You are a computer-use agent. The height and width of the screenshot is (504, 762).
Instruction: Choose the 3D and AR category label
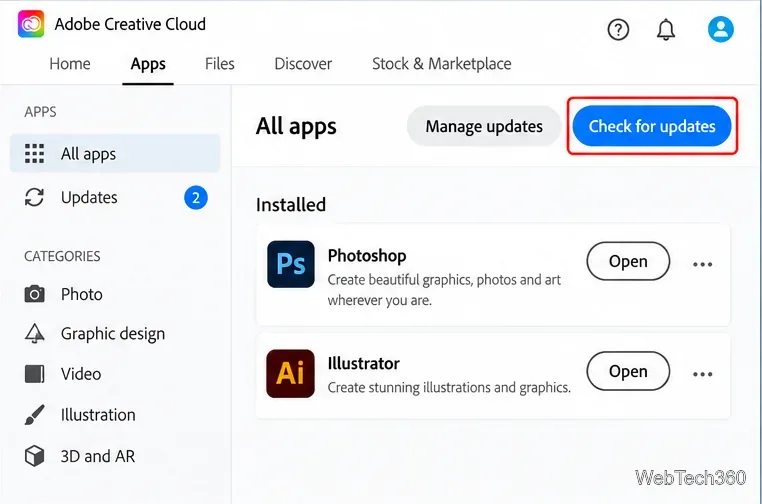point(98,456)
